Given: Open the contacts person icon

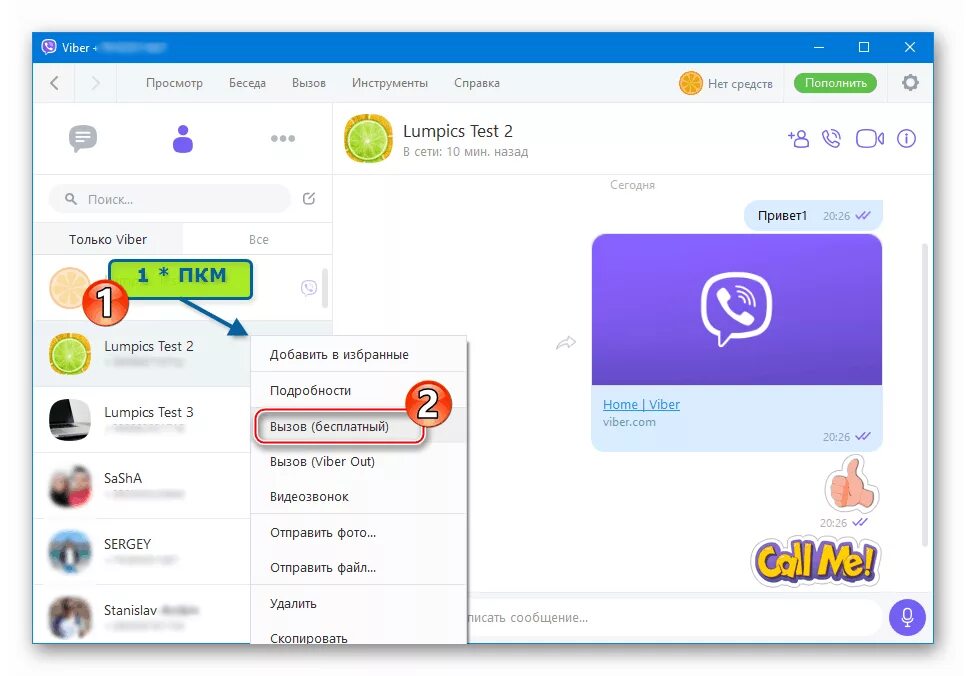Looking at the screenshot, I should [182, 138].
